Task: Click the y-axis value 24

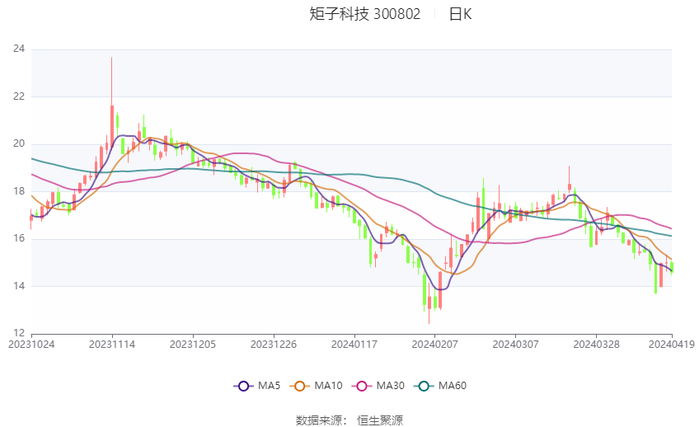Action: [x=18, y=49]
